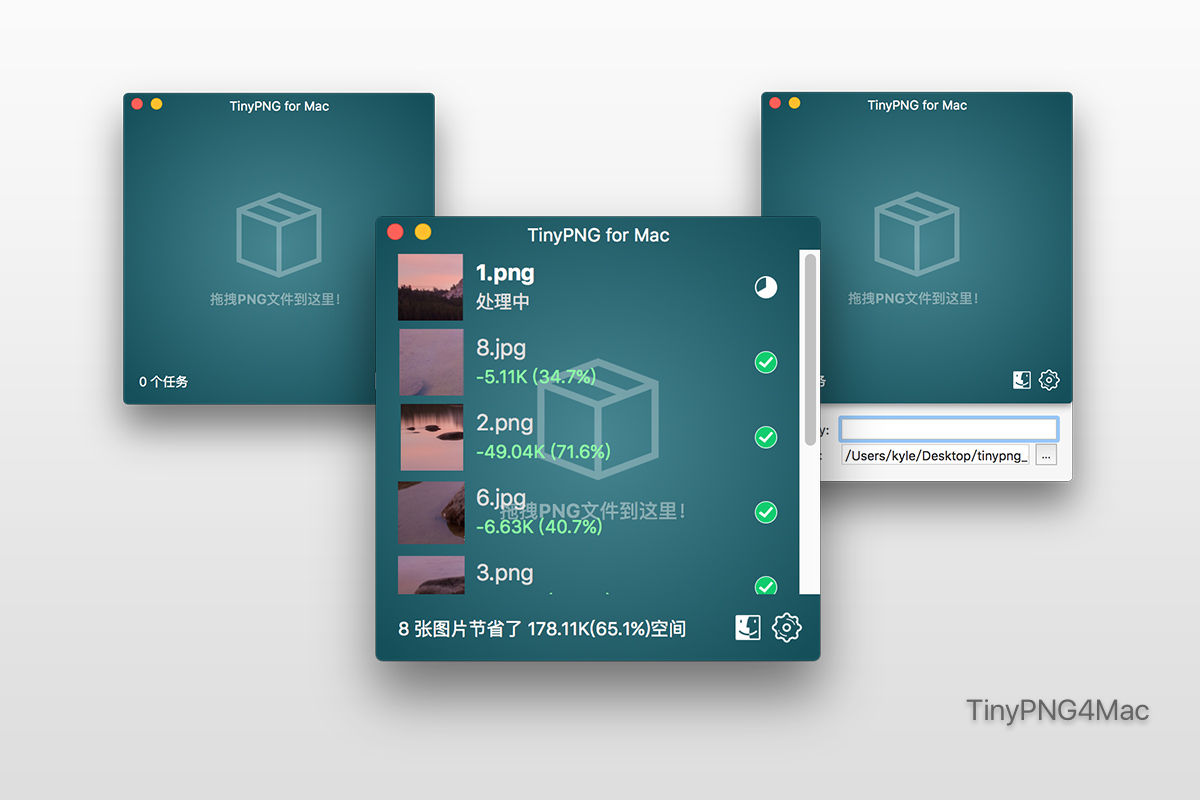Click the /Users/kyle/Desktop output path field

point(936,456)
